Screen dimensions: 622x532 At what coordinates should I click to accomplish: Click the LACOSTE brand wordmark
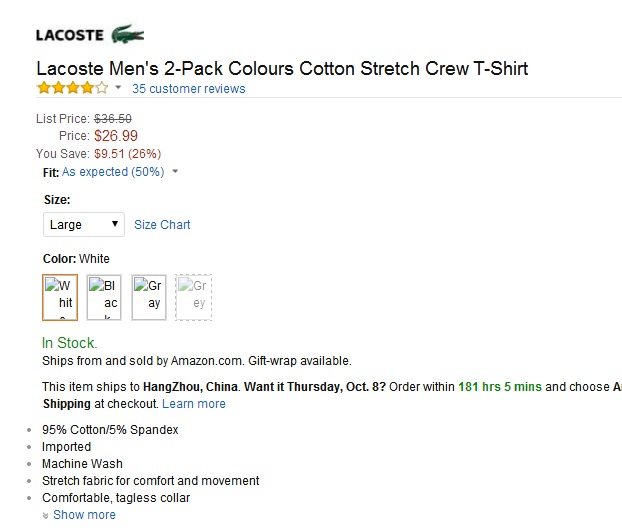(70, 35)
